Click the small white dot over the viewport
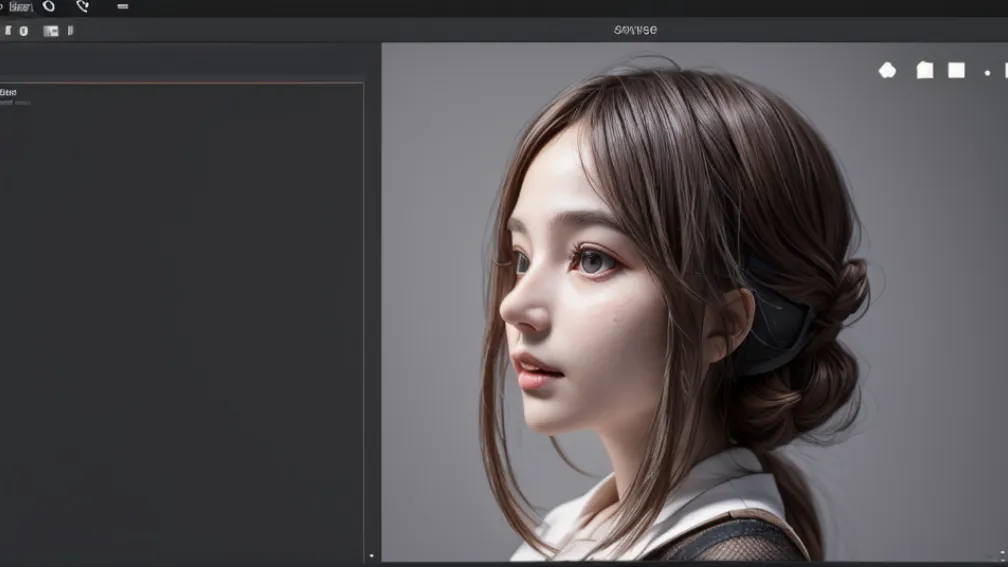This screenshot has height=567, width=1008. [987, 73]
